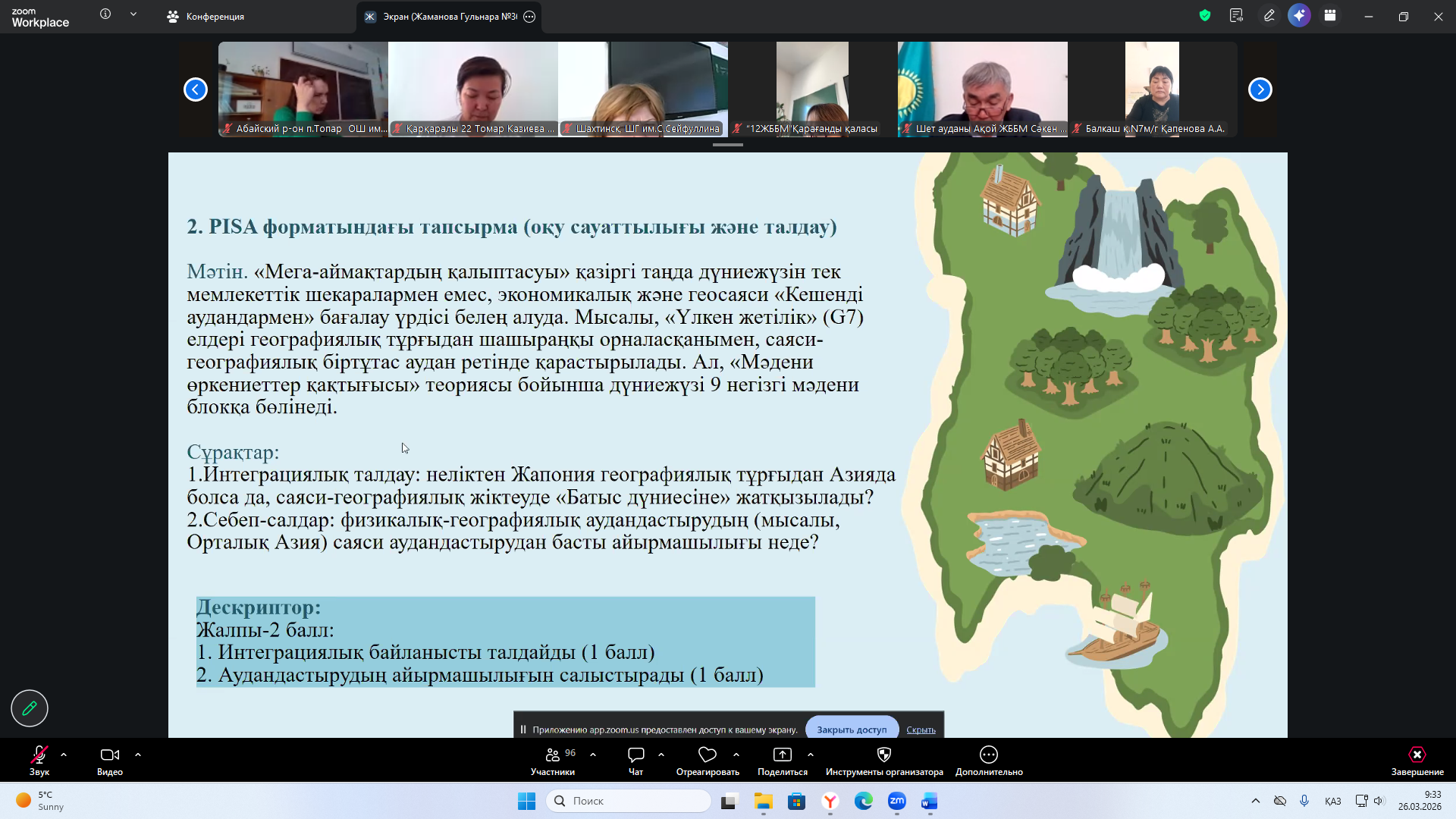Click the green encryption shield icon
The width and height of the screenshot is (1456, 819).
[1205, 15]
